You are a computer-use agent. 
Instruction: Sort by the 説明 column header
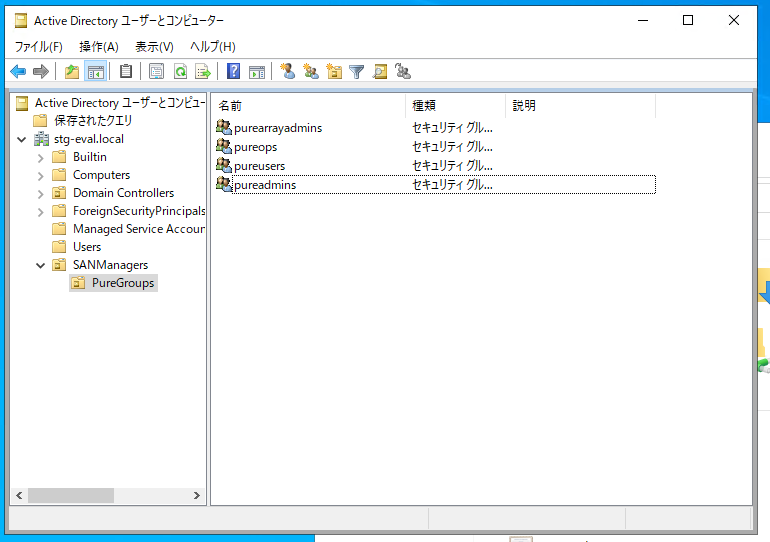[x=581, y=106]
